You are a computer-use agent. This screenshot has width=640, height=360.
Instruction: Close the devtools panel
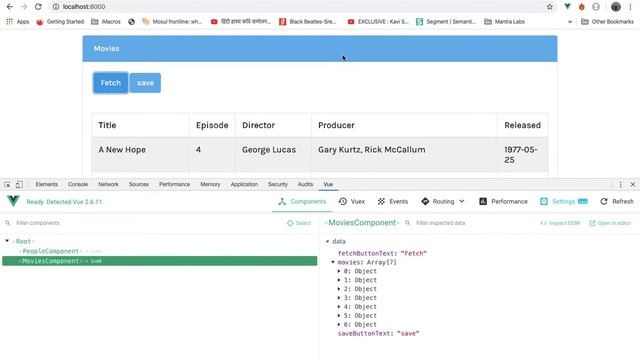point(633,184)
